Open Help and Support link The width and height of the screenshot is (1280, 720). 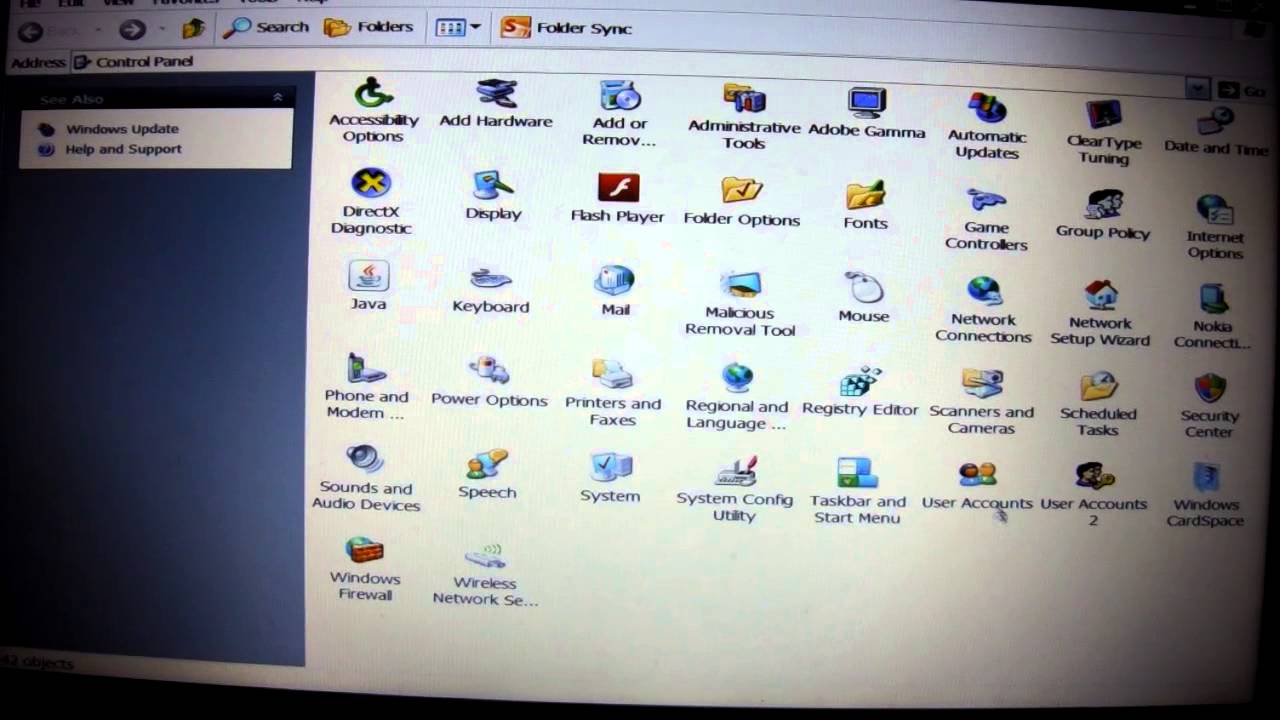click(x=123, y=149)
